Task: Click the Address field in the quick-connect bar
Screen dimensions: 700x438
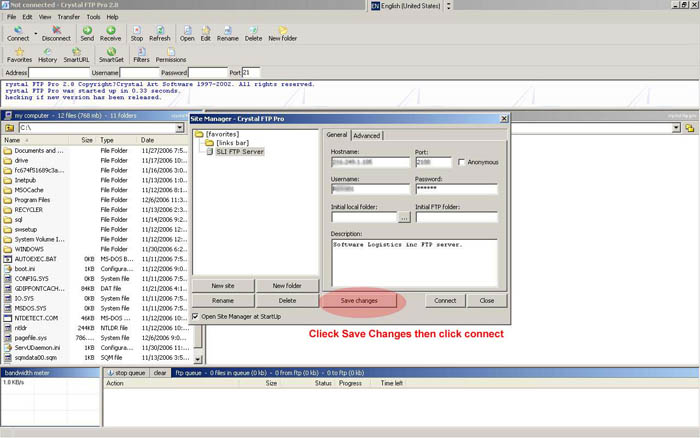Action: click(x=59, y=72)
